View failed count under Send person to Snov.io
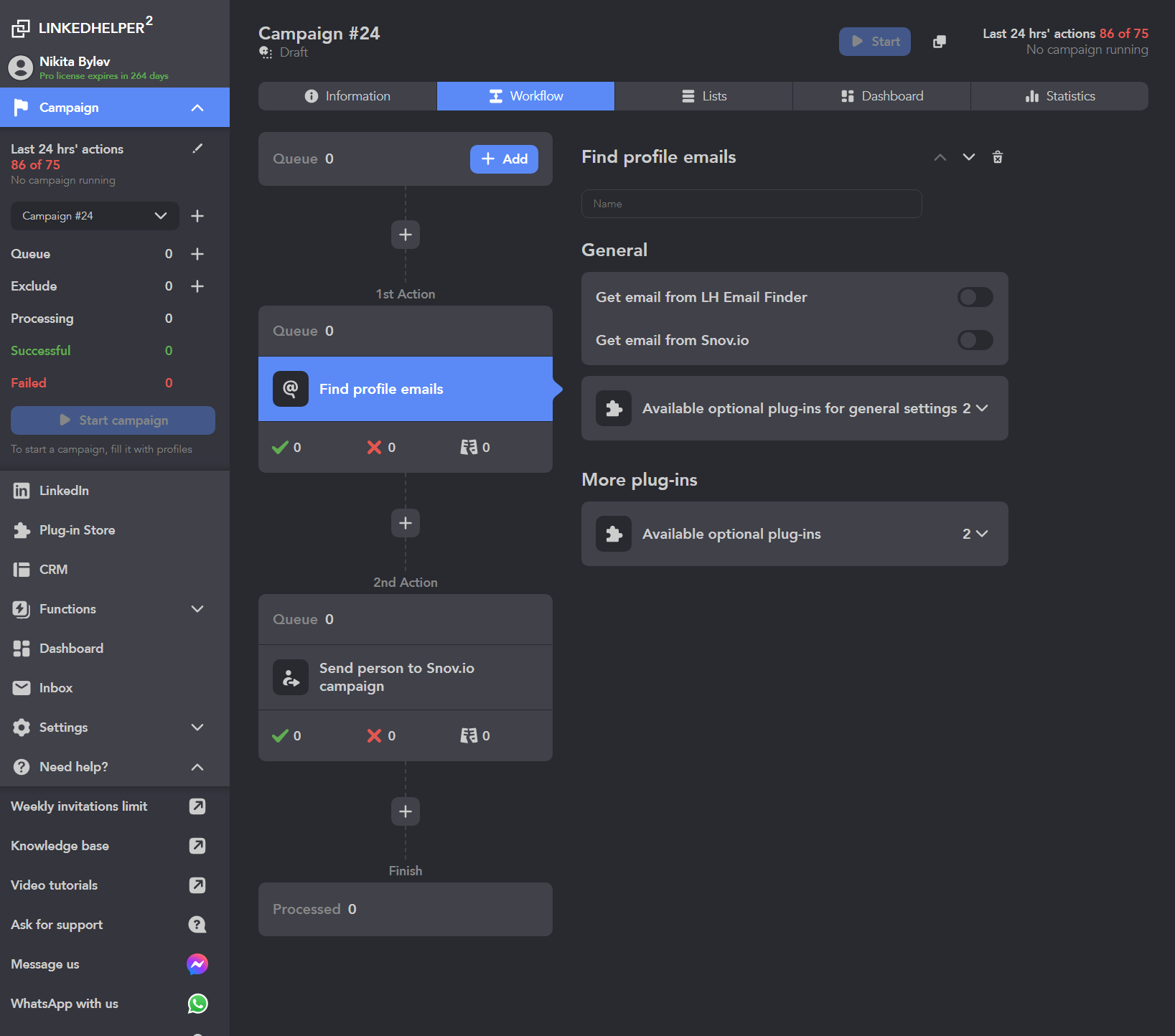Viewport: 1175px width, 1036px height. (x=381, y=736)
